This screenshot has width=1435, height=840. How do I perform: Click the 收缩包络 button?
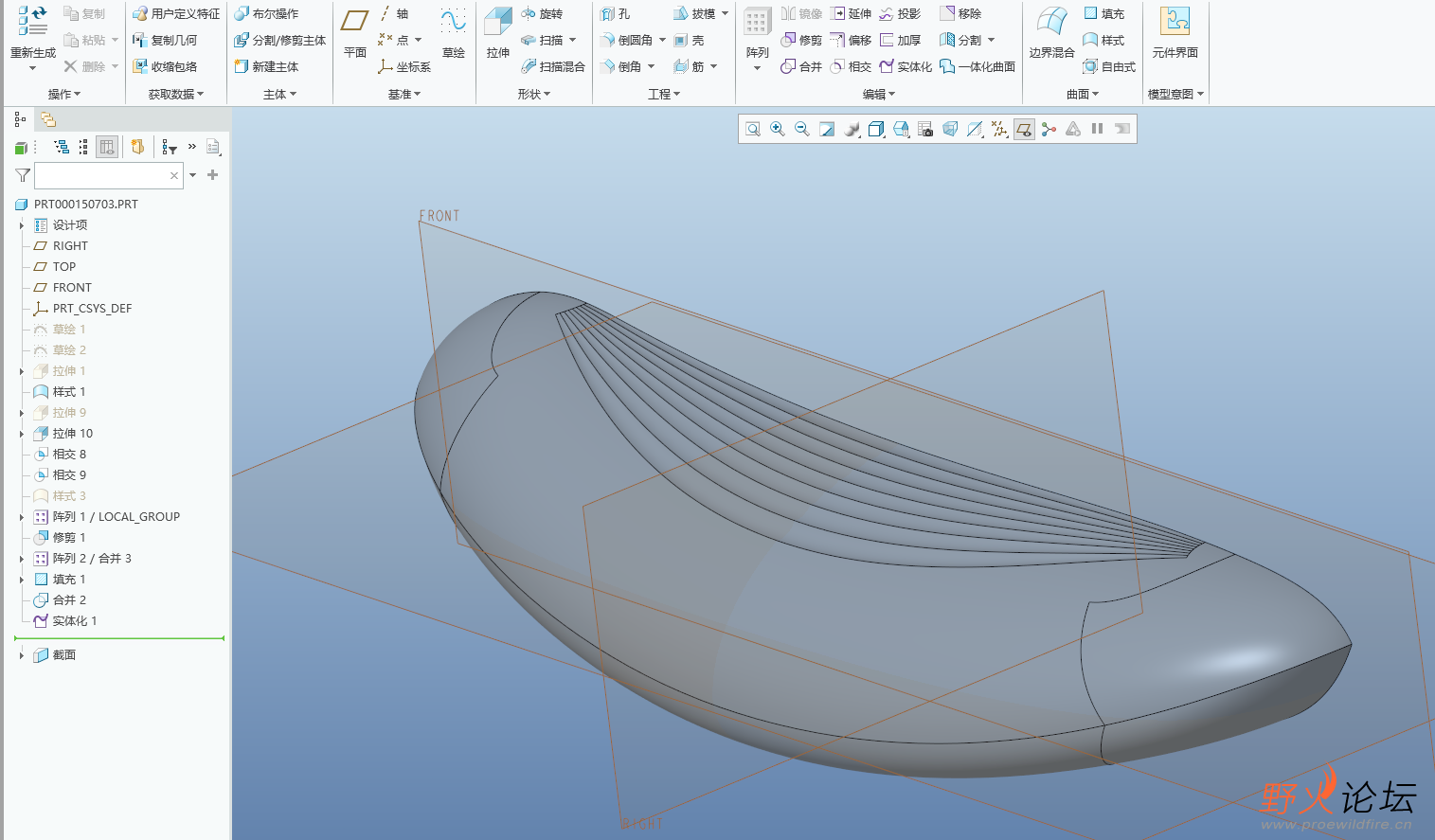[x=165, y=67]
